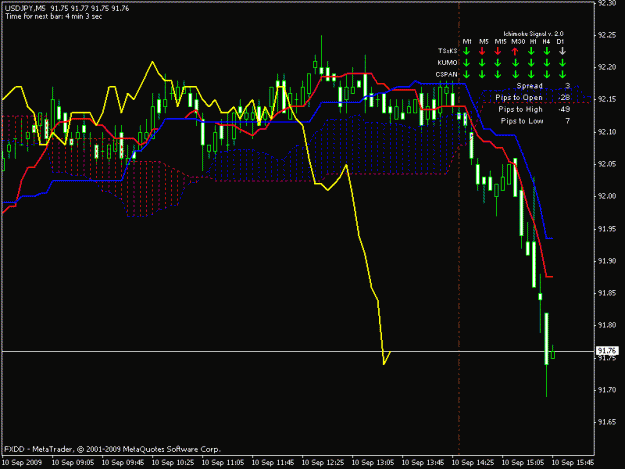This screenshot has height=469, width=625.
Task: Click the 'Pips to Low' label
Action: pyautogui.click(x=522, y=121)
